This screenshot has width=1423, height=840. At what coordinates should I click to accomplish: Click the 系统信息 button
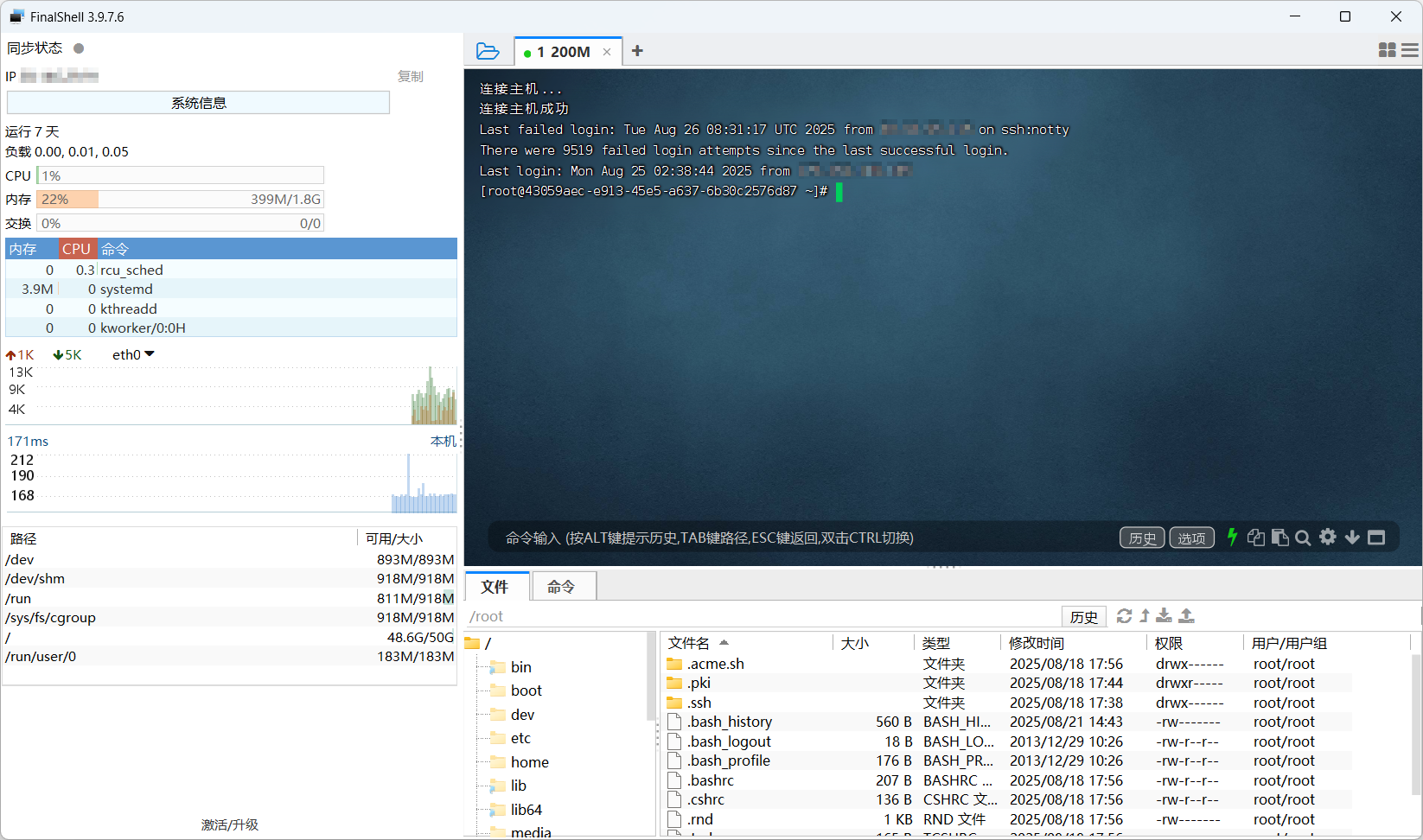tap(199, 103)
